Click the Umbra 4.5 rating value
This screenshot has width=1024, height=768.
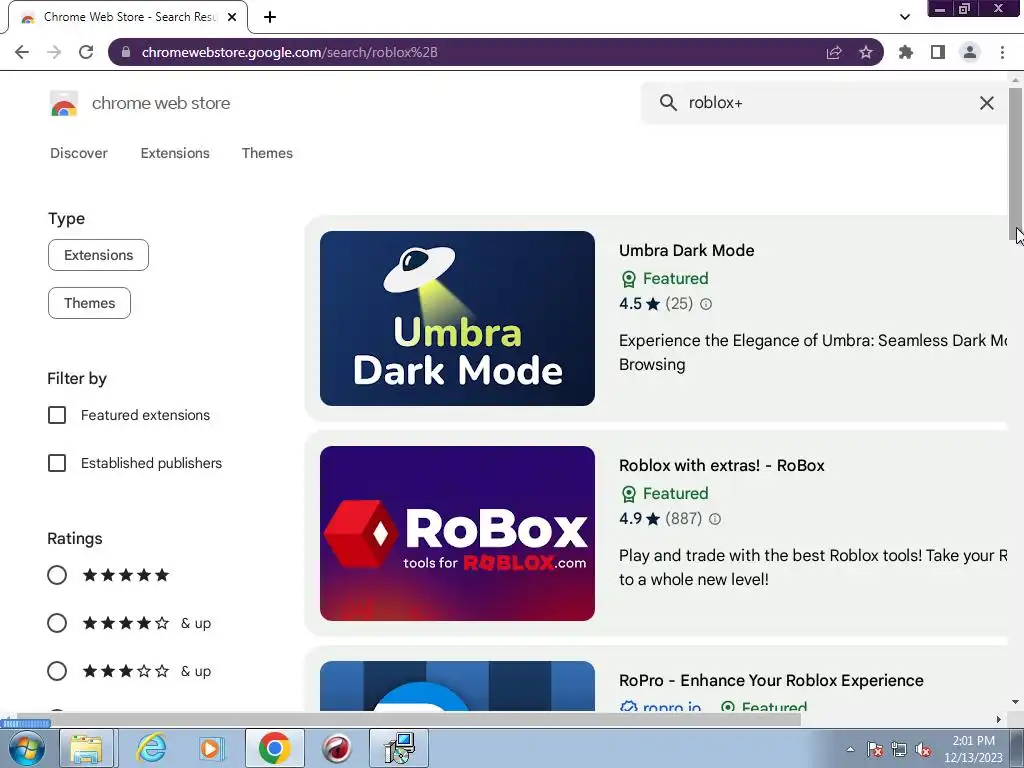630,304
